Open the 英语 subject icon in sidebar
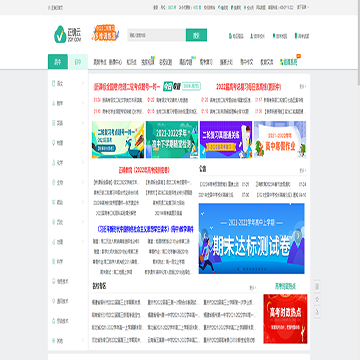360x360 pixels. point(54,123)
